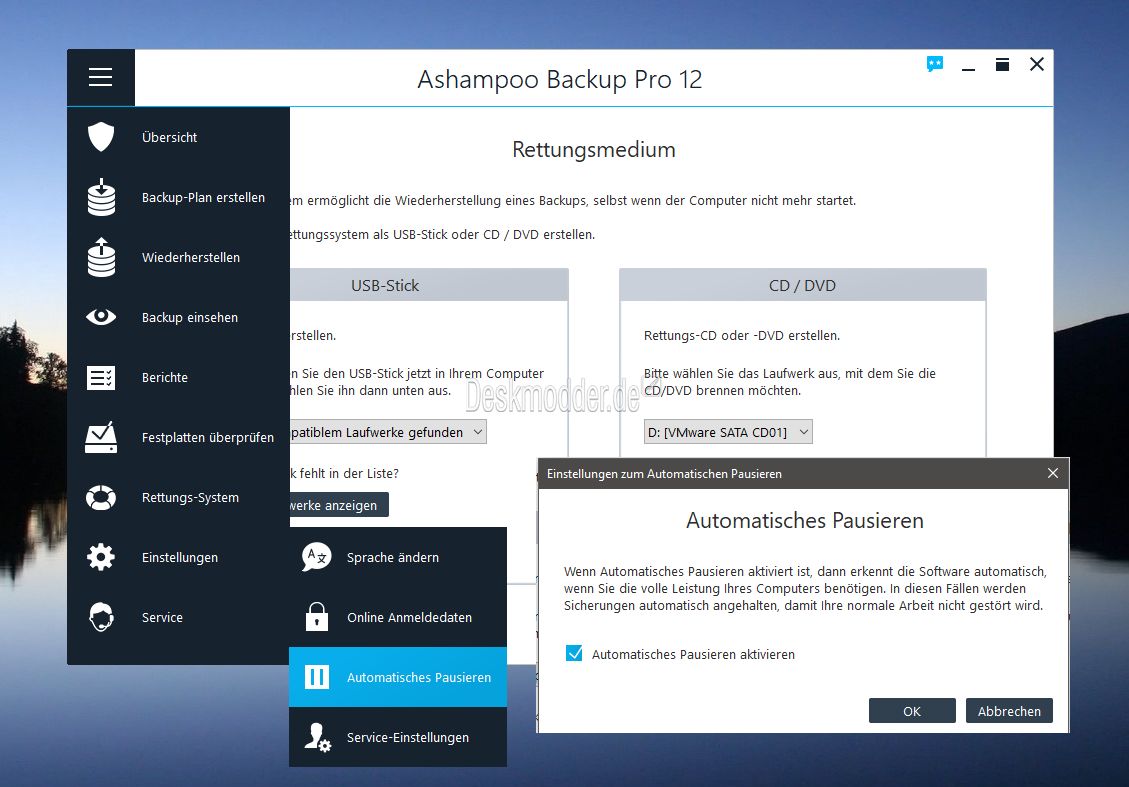Viewport: 1129px width, 787px height.
Task: Select Backup-Plan erstellen menu entry
Action: pyautogui.click(x=179, y=197)
